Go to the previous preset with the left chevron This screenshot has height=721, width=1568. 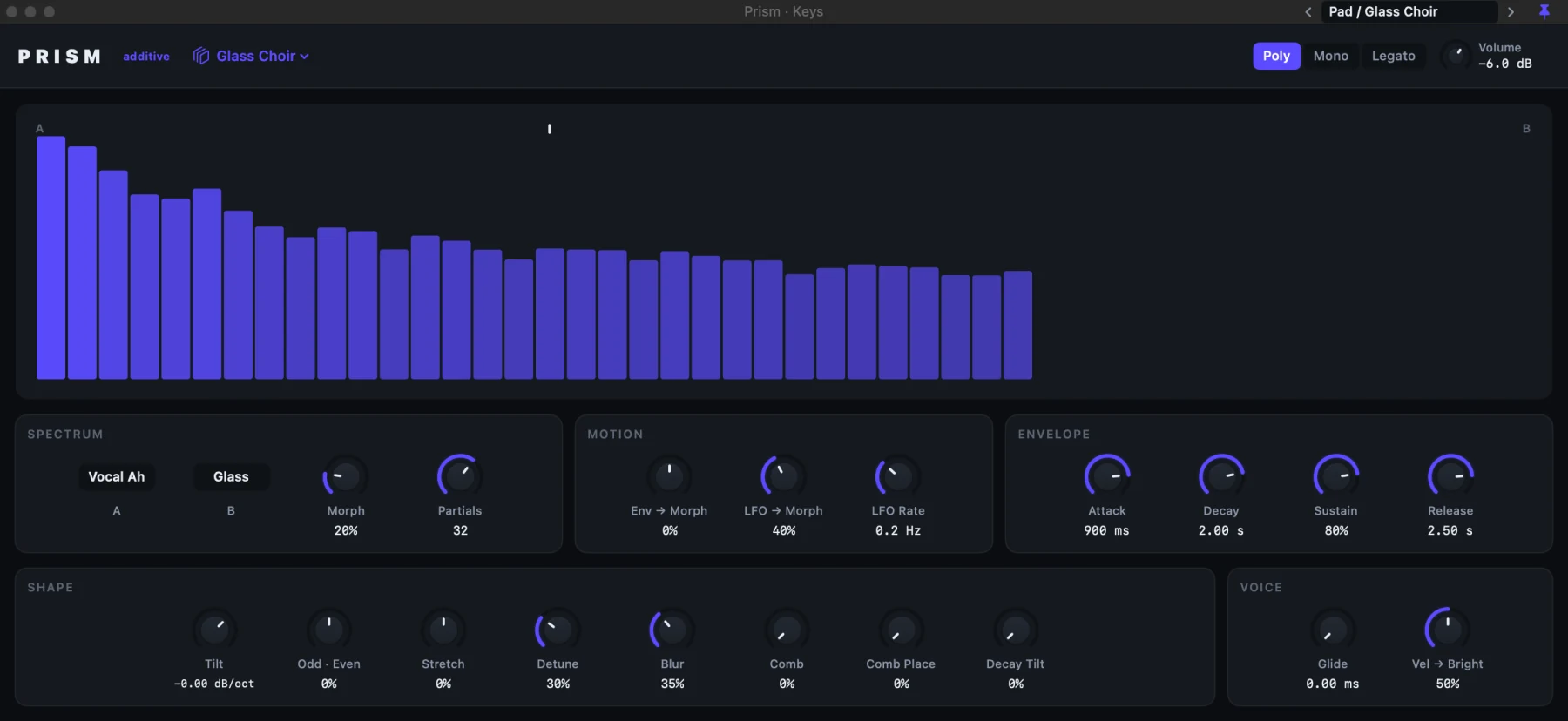pyautogui.click(x=1308, y=11)
